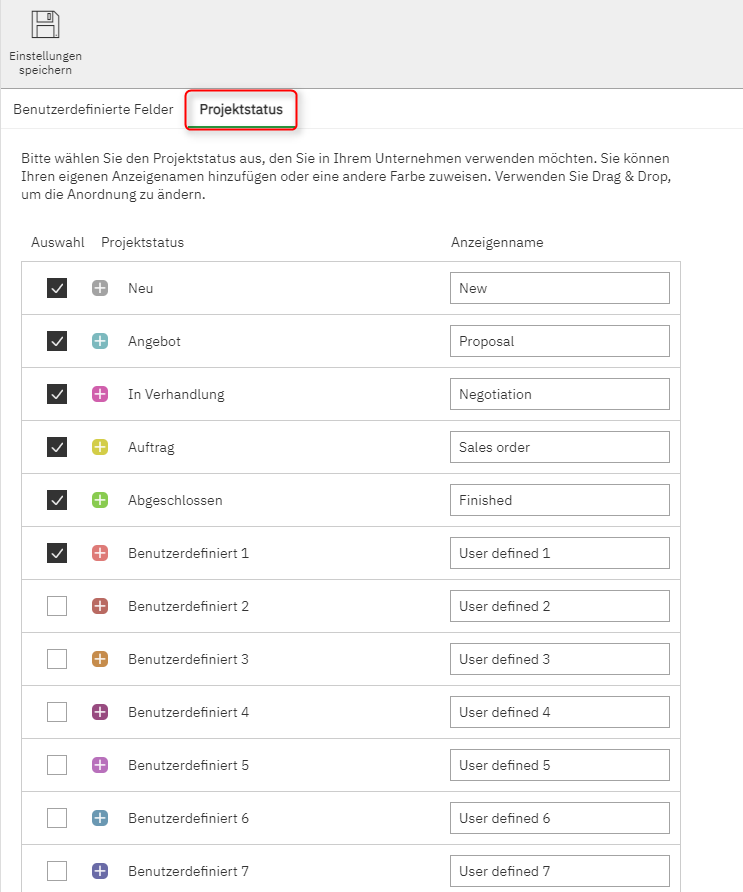Image resolution: width=743 pixels, height=892 pixels.
Task: Click the red color swatch for Benutzerdefiniert 1
Action: pyautogui.click(x=100, y=553)
